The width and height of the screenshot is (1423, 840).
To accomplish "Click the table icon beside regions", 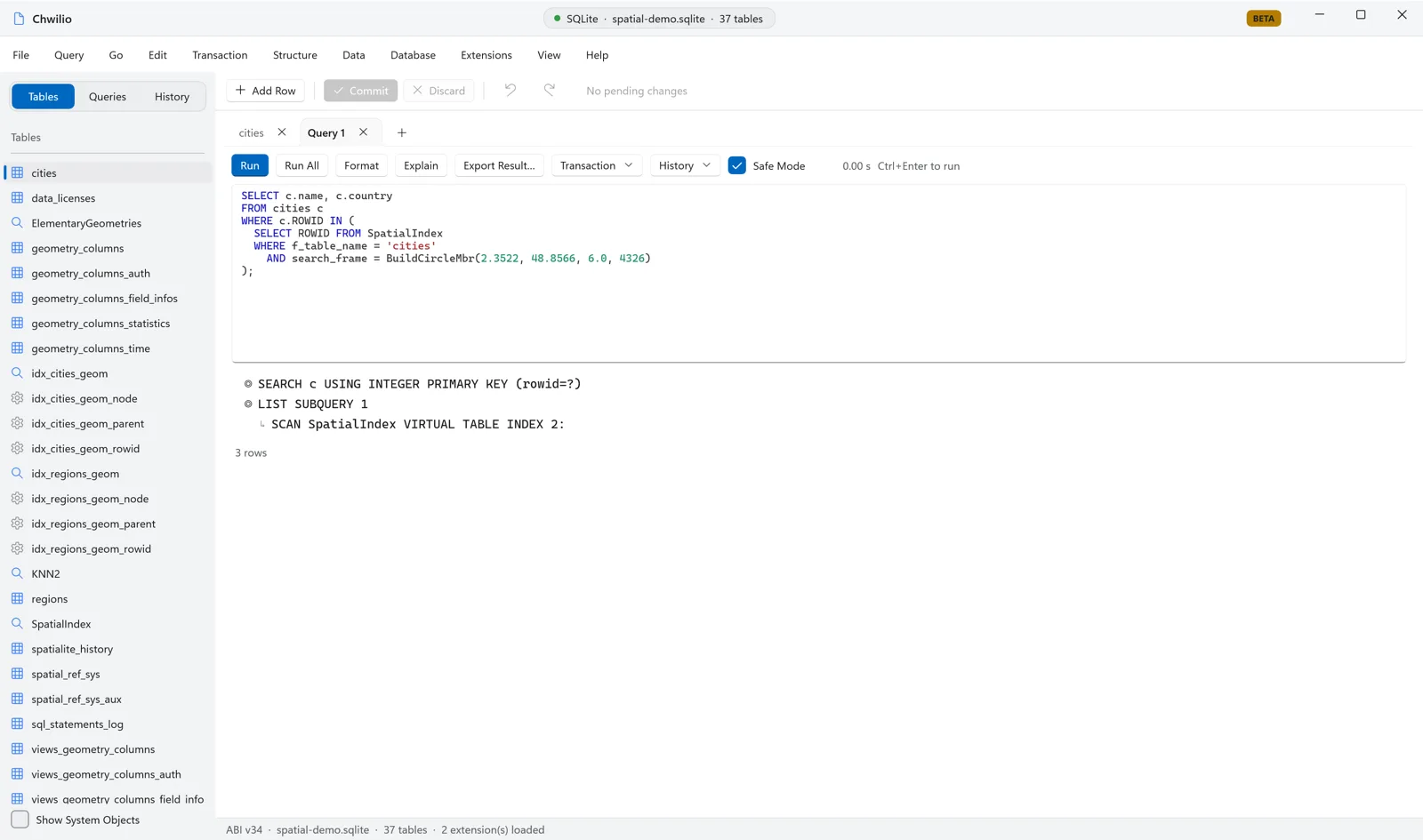I will click(17, 598).
